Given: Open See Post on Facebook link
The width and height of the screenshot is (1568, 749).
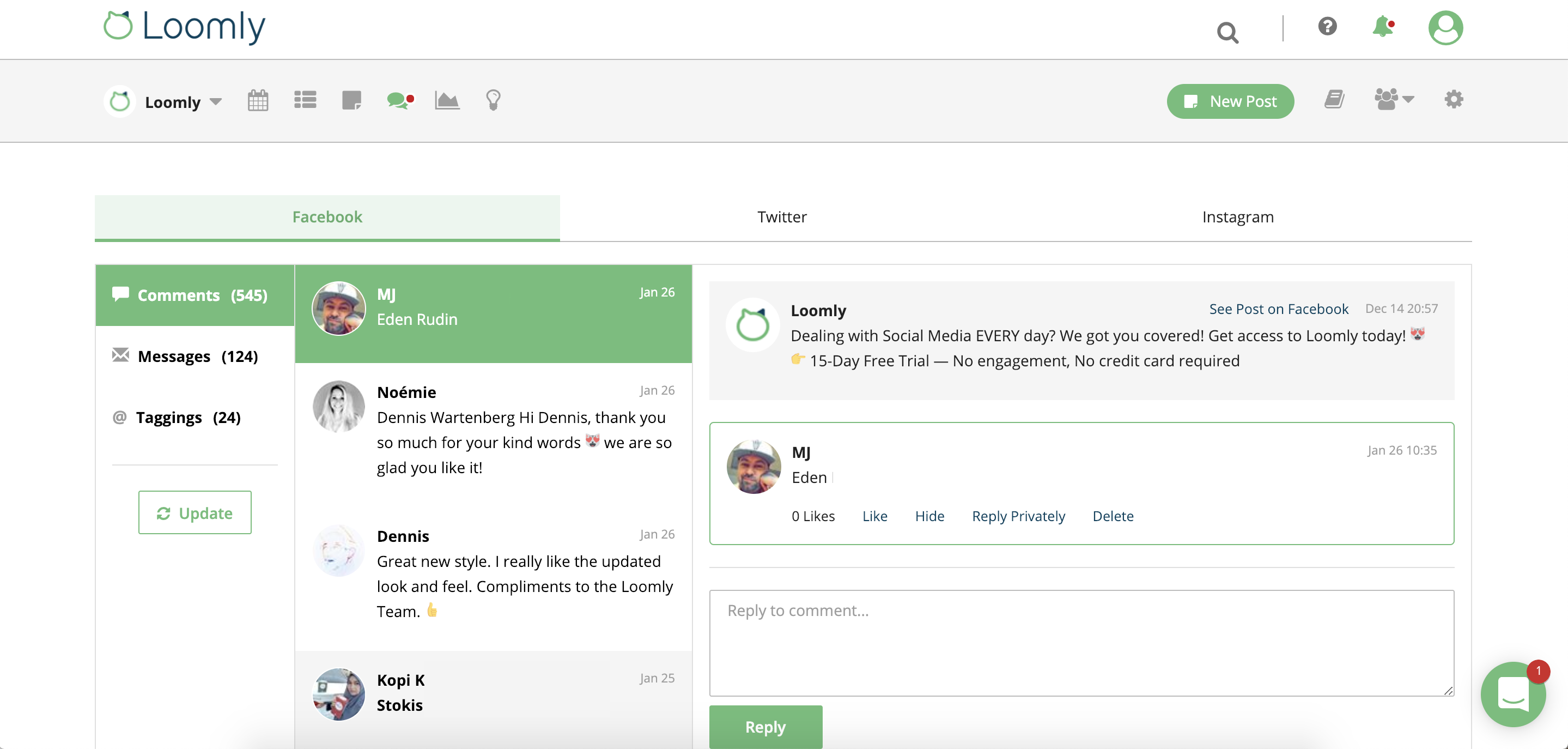Looking at the screenshot, I should [1278, 309].
